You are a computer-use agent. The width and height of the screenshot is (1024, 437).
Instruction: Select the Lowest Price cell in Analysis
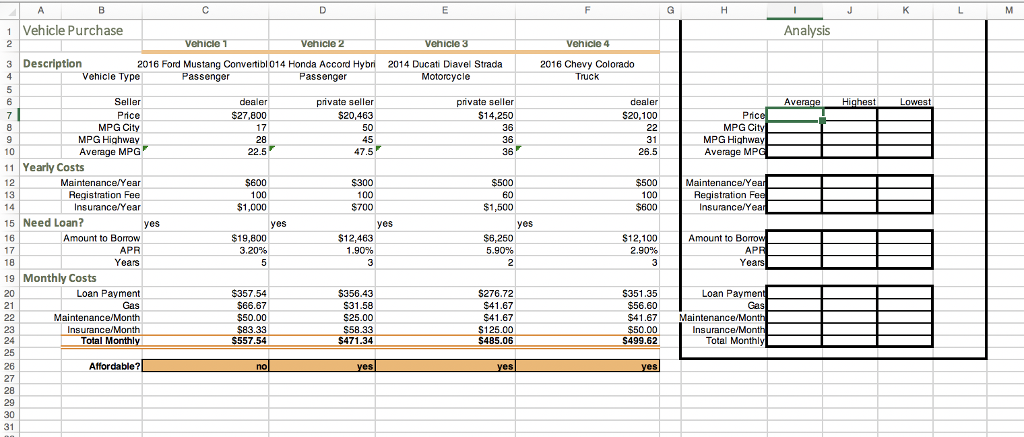[904, 114]
